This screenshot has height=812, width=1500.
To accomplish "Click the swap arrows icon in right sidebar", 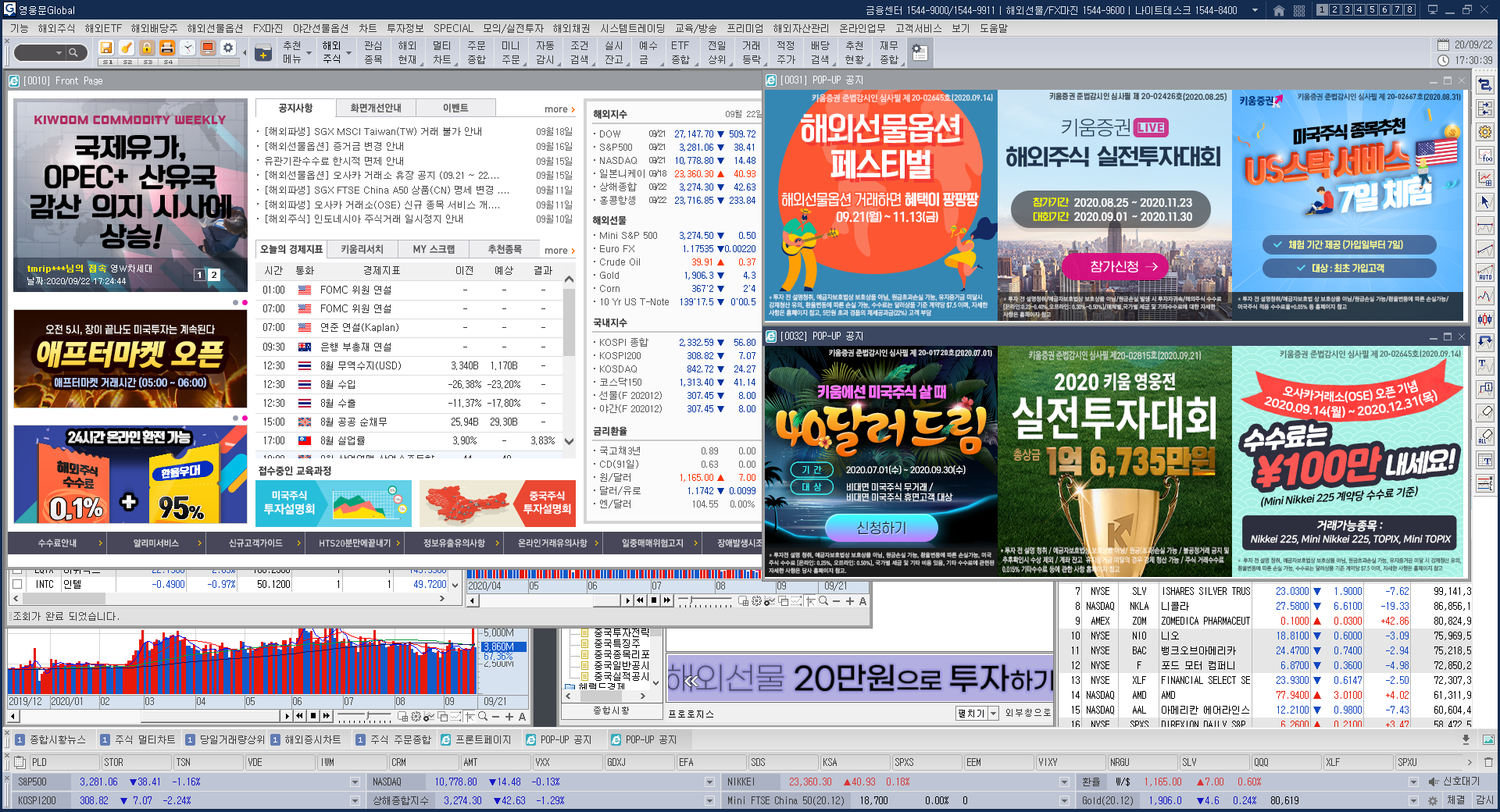I will click(x=1485, y=85).
